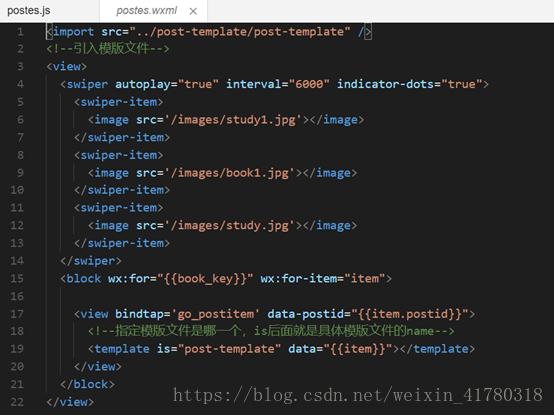Viewport: 554px width, 415px height.
Task: Click data="{{item}}" on template line
Action: 340,349
